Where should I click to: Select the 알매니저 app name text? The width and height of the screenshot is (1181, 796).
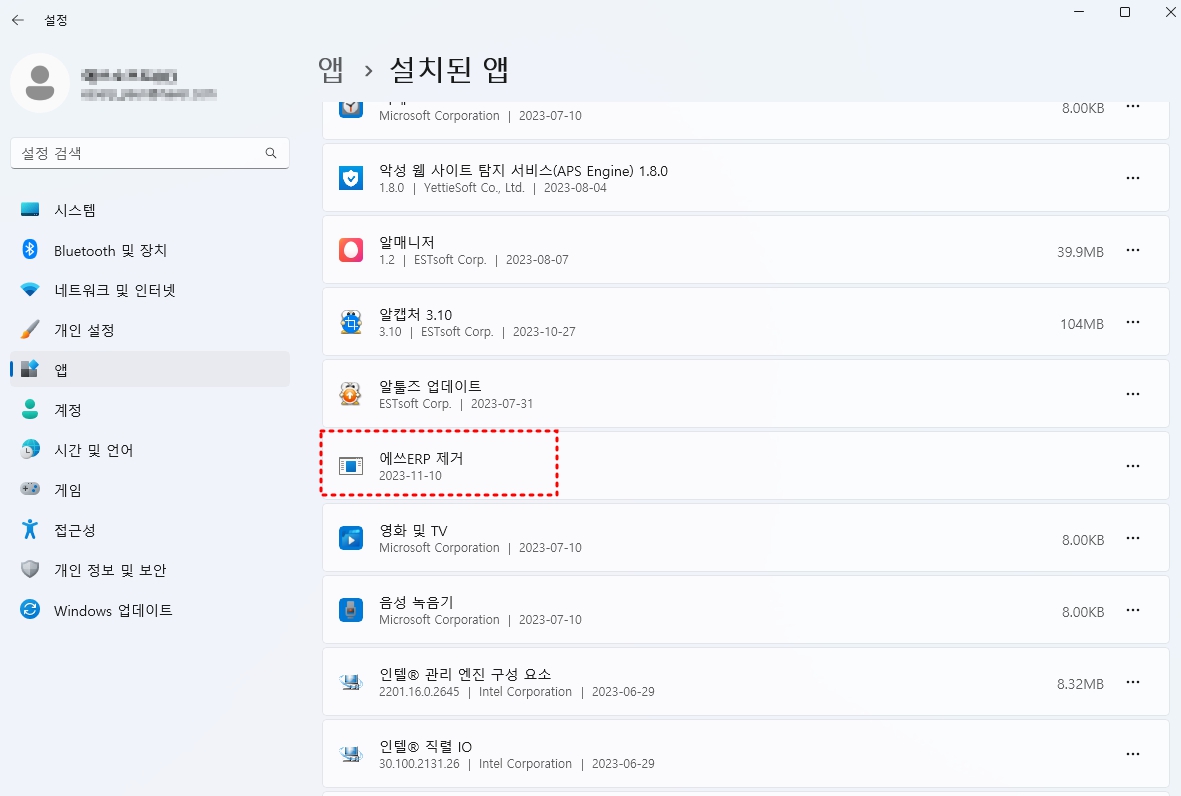point(407,242)
